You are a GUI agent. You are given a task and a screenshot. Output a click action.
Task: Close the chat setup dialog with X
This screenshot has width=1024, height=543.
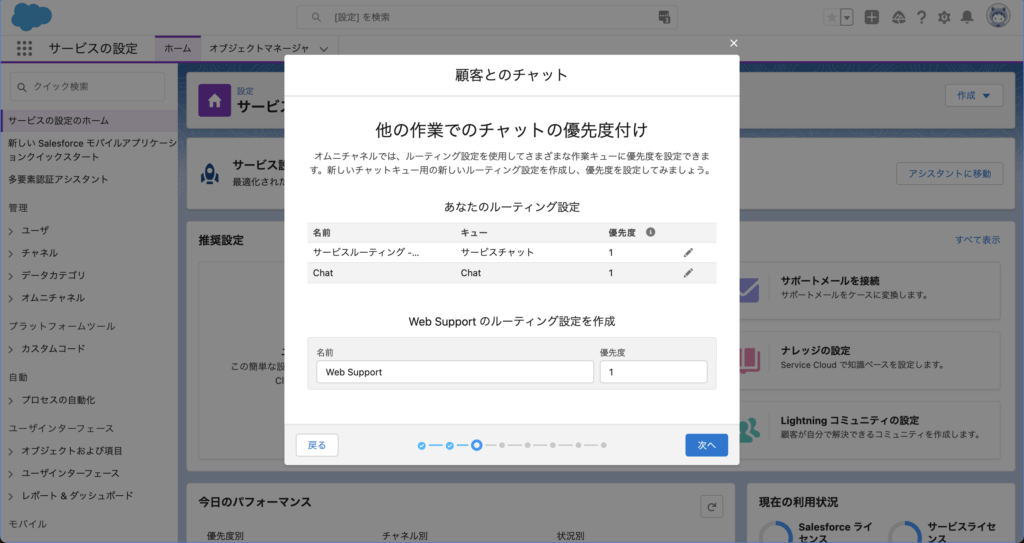pyautogui.click(x=733, y=43)
